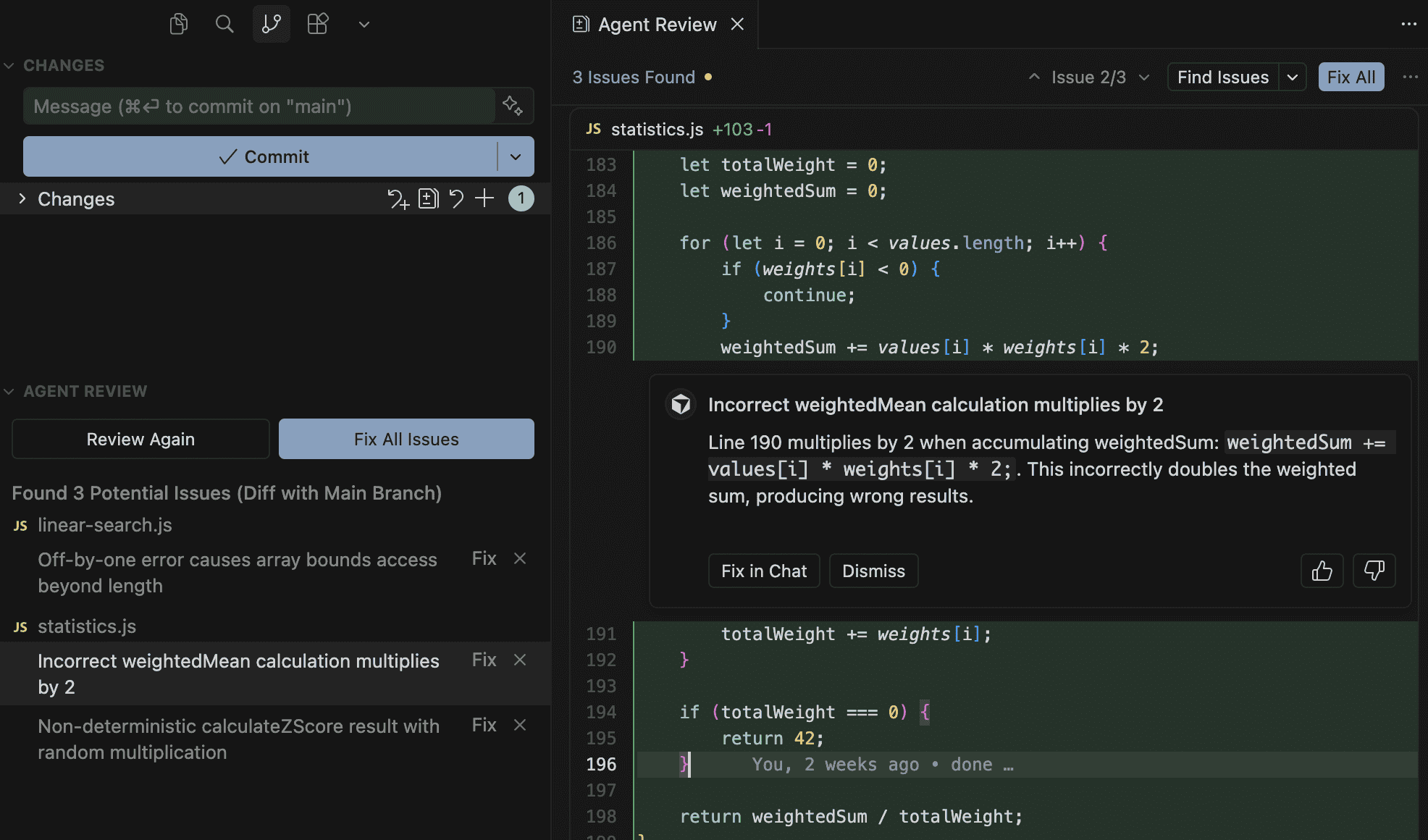Open the Find Issues dropdown arrow
Image resolution: width=1428 pixels, height=840 pixels.
click(x=1293, y=77)
